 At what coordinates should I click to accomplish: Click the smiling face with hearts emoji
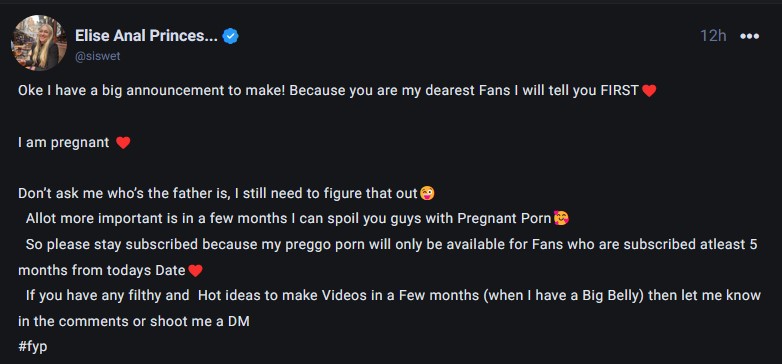pos(561,218)
